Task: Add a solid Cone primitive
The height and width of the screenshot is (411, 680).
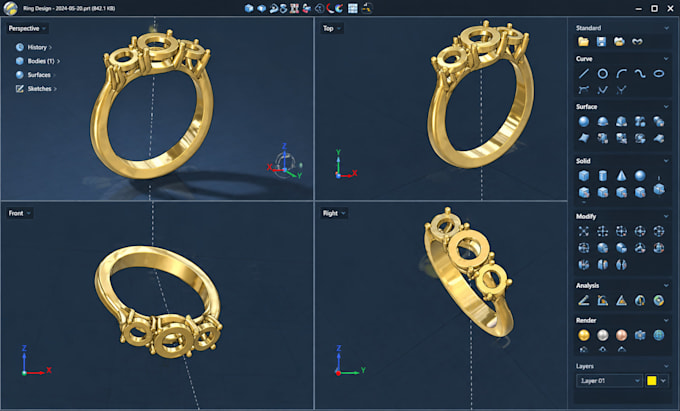Action: [x=621, y=176]
